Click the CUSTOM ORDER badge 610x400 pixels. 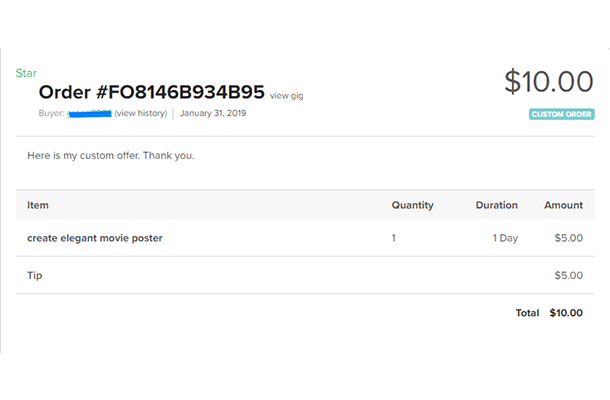[561, 114]
